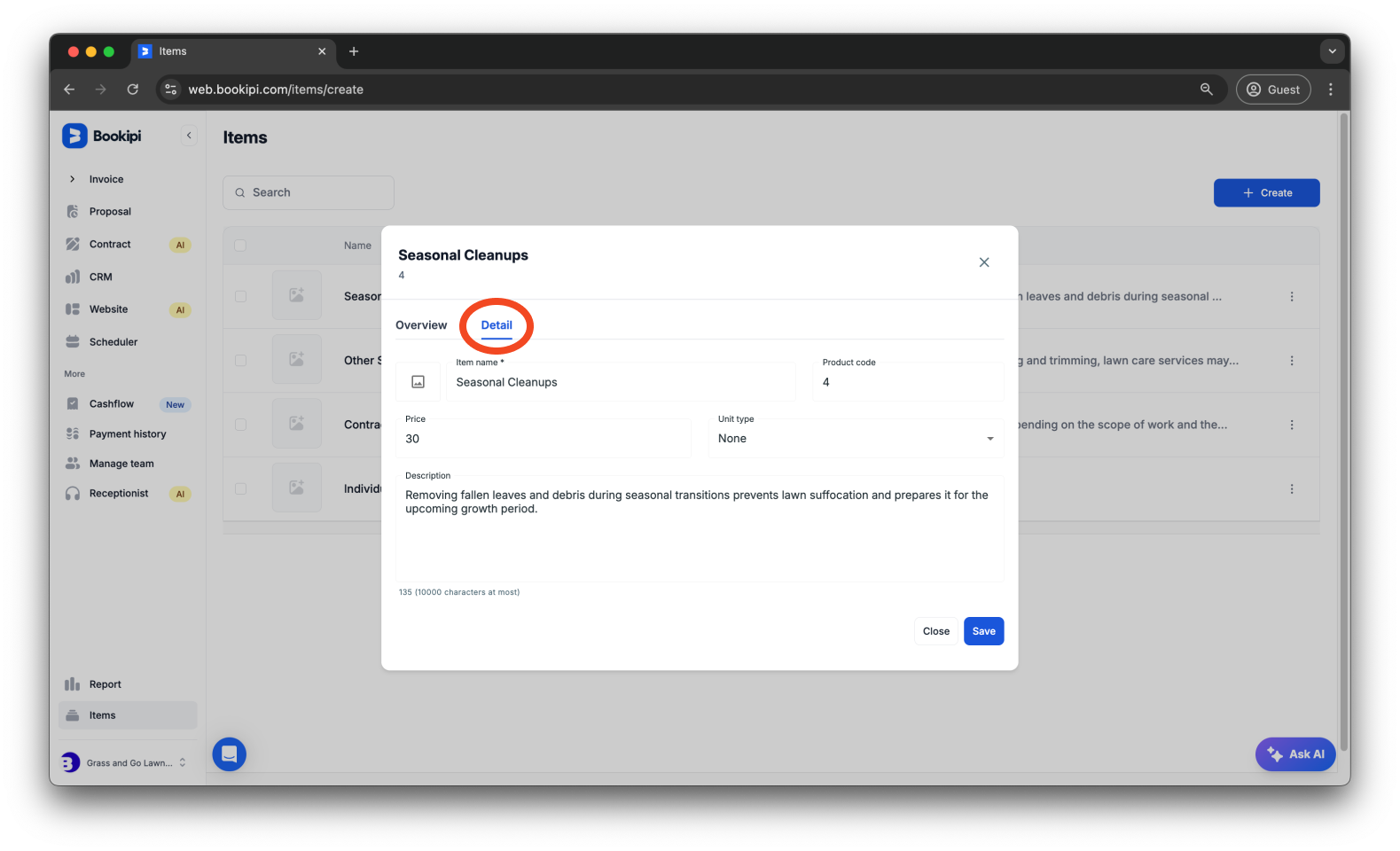This screenshot has height=851, width=1400.
Task: Check the Seasonal Cleanups row checkbox
Action: pos(240,297)
